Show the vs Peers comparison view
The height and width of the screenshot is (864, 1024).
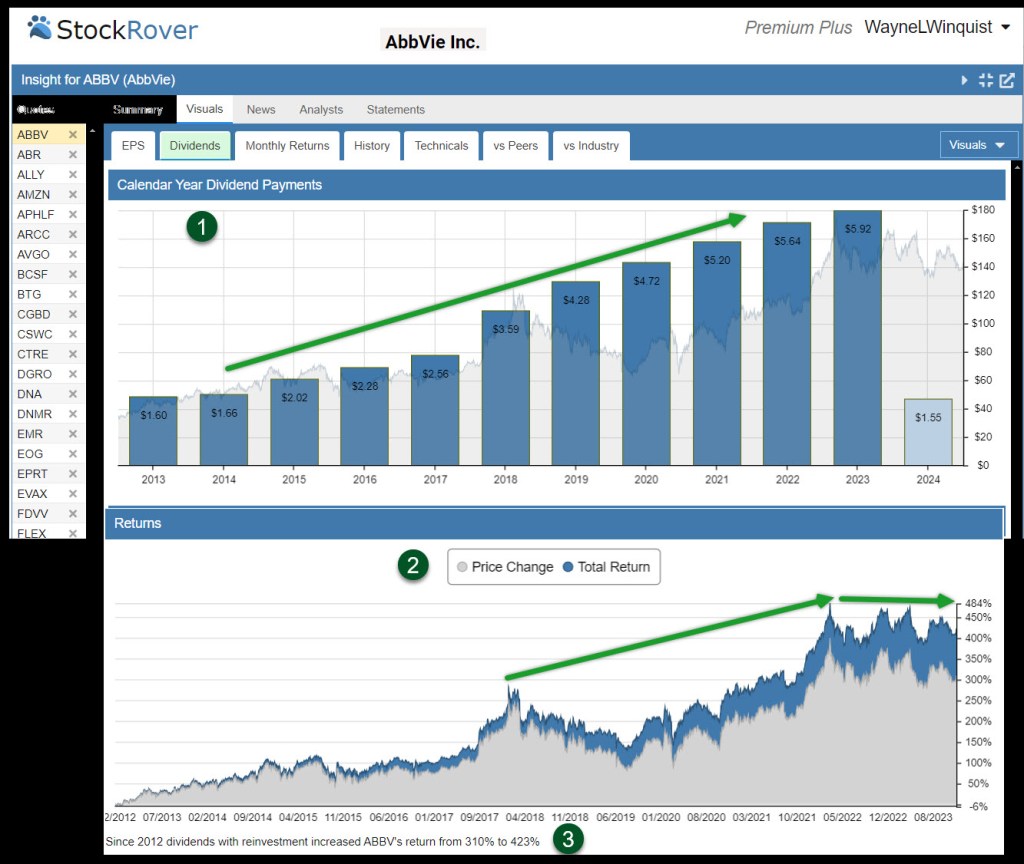515,146
